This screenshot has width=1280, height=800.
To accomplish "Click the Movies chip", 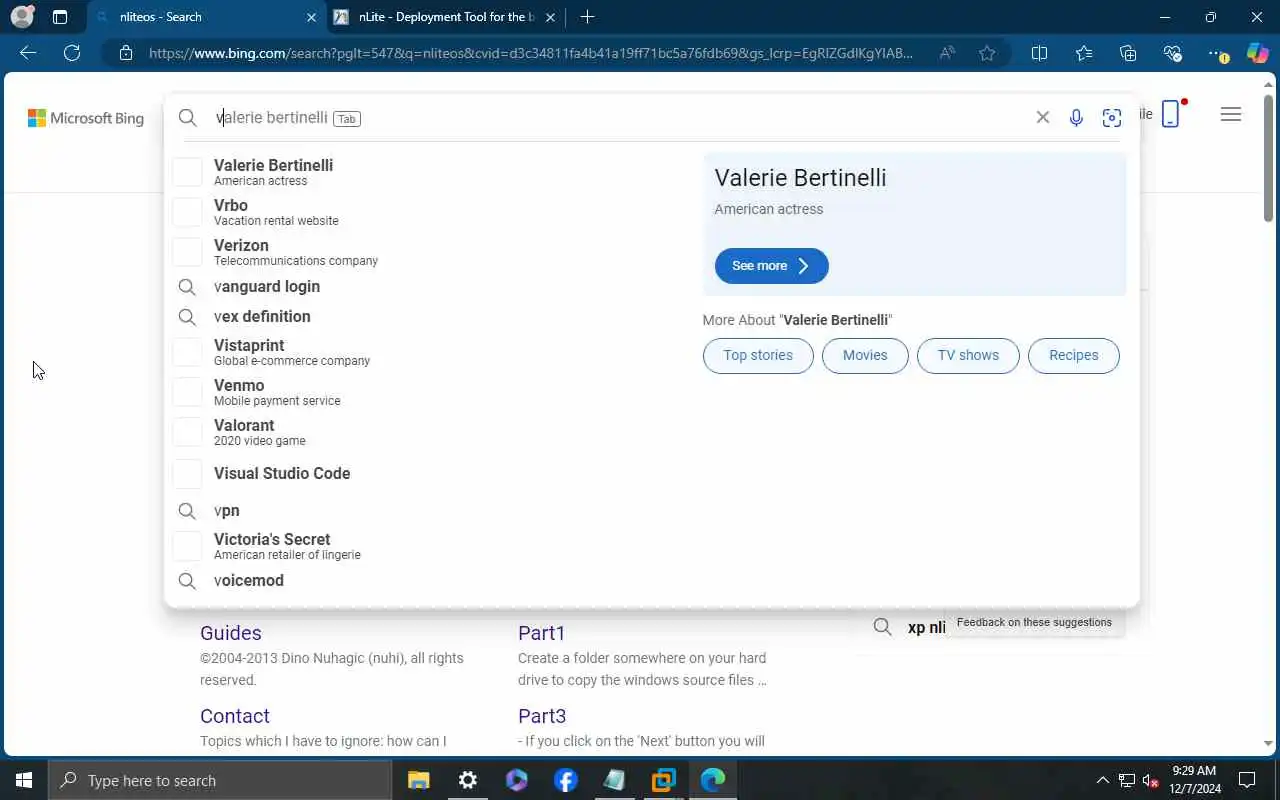I will point(865,356).
